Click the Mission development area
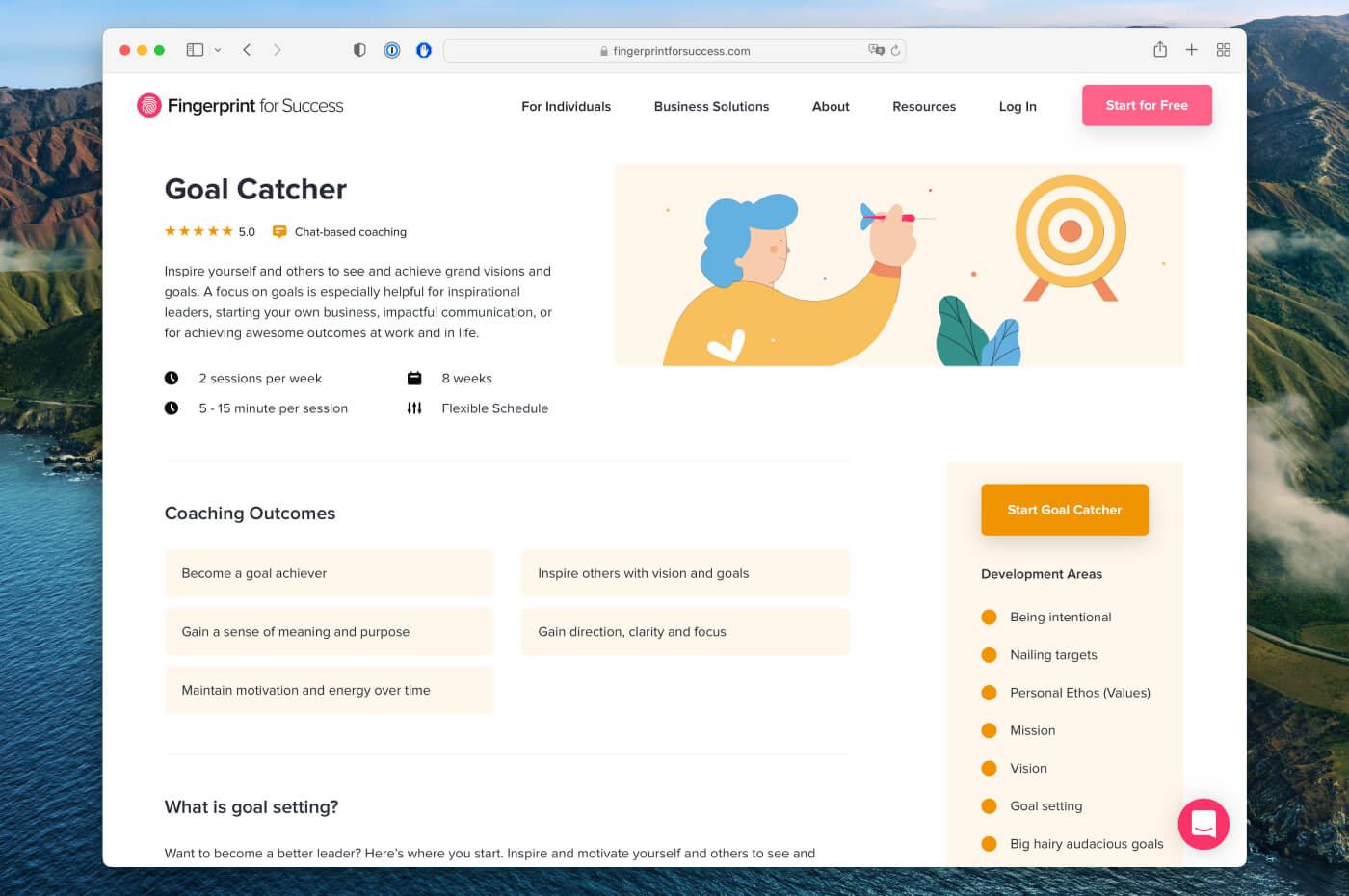 (x=1018, y=730)
